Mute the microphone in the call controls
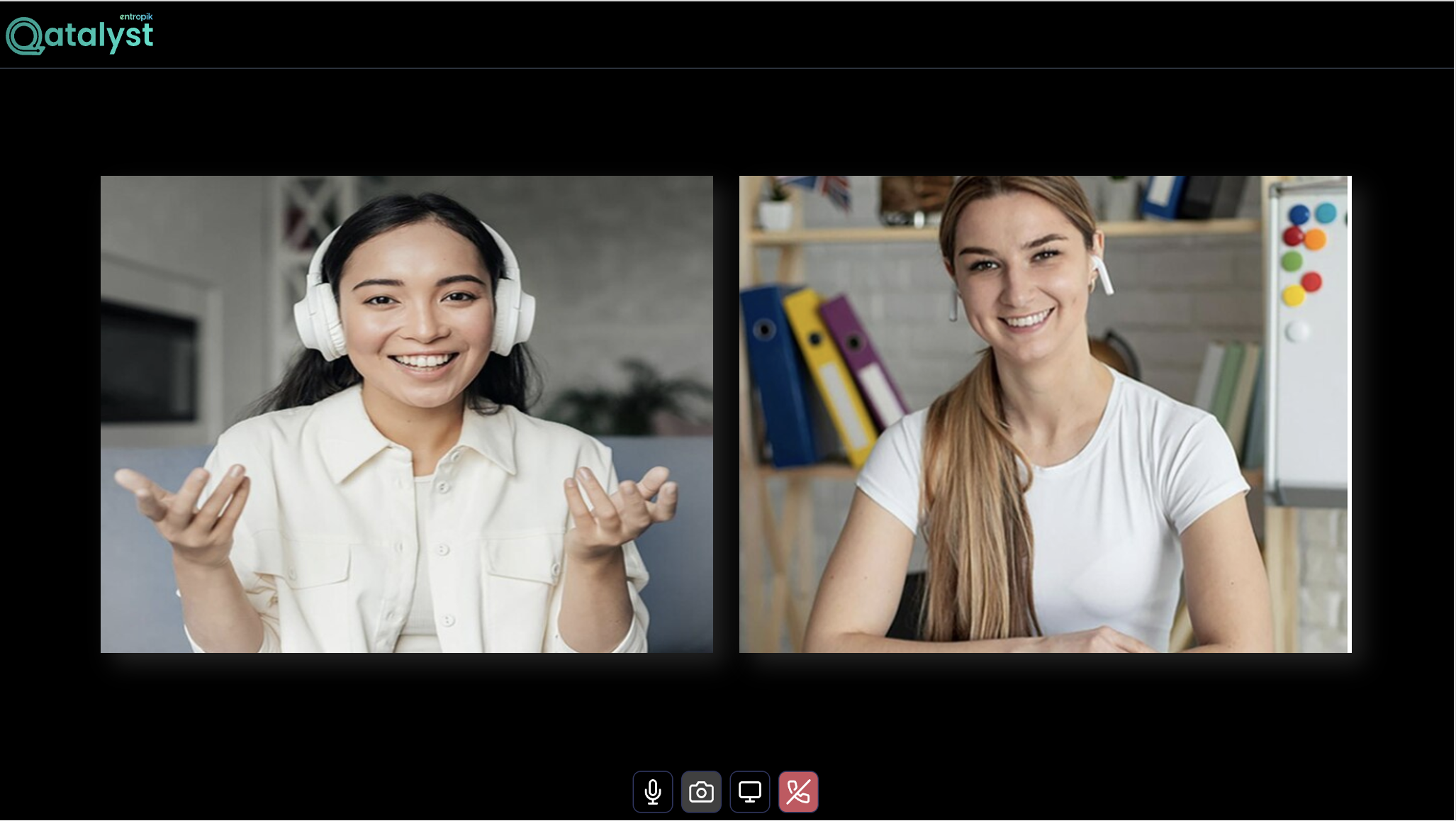 pos(652,791)
